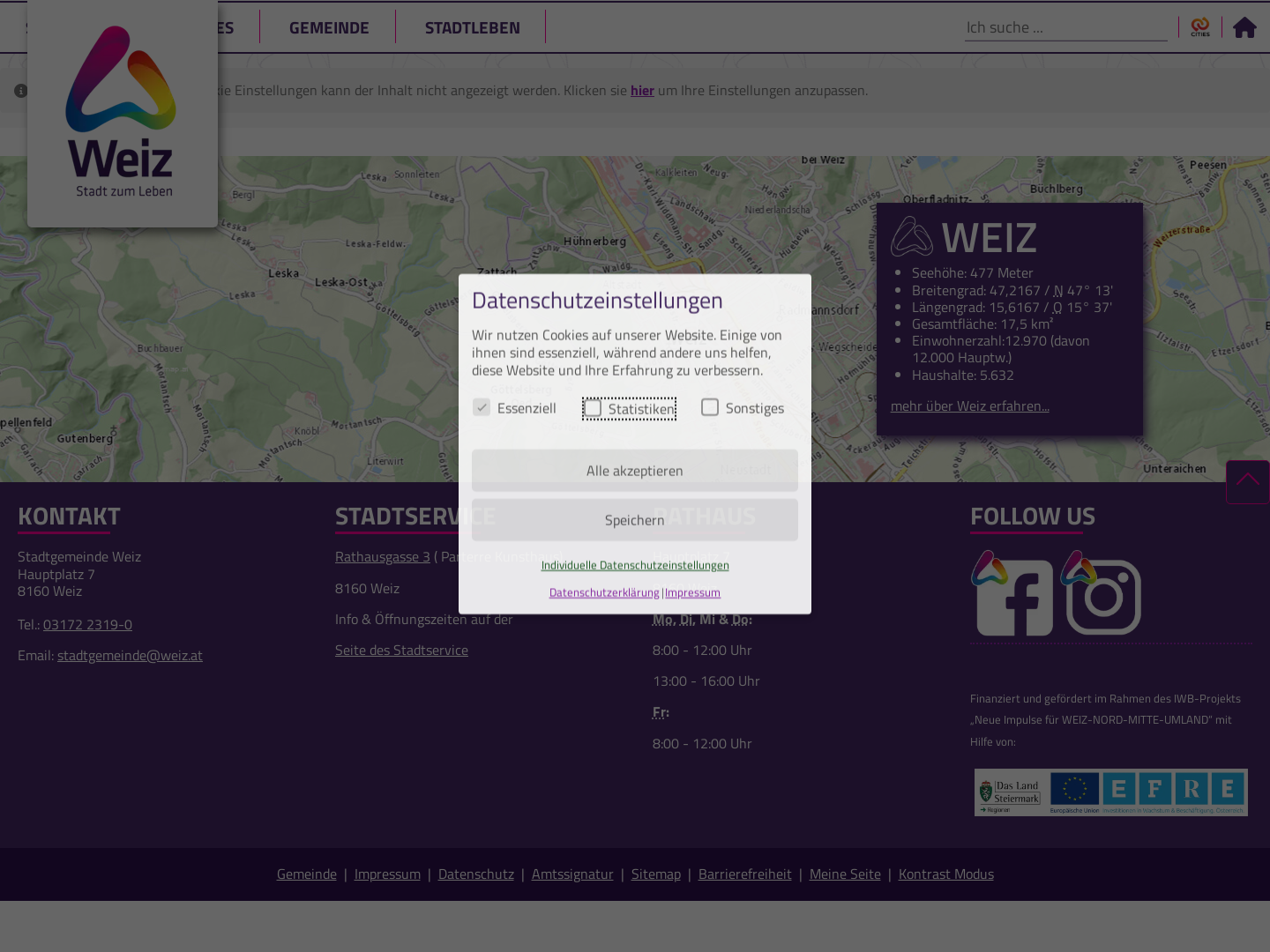Open Seite des Stadtservice link
Image resolution: width=1270 pixels, height=952 pixels.
click(x=401, y=650)
